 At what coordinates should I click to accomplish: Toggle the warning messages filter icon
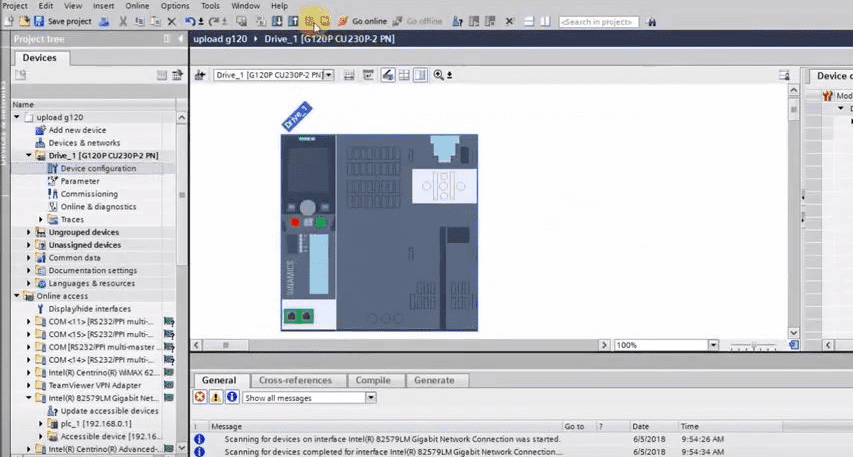[x=216, y=397]
